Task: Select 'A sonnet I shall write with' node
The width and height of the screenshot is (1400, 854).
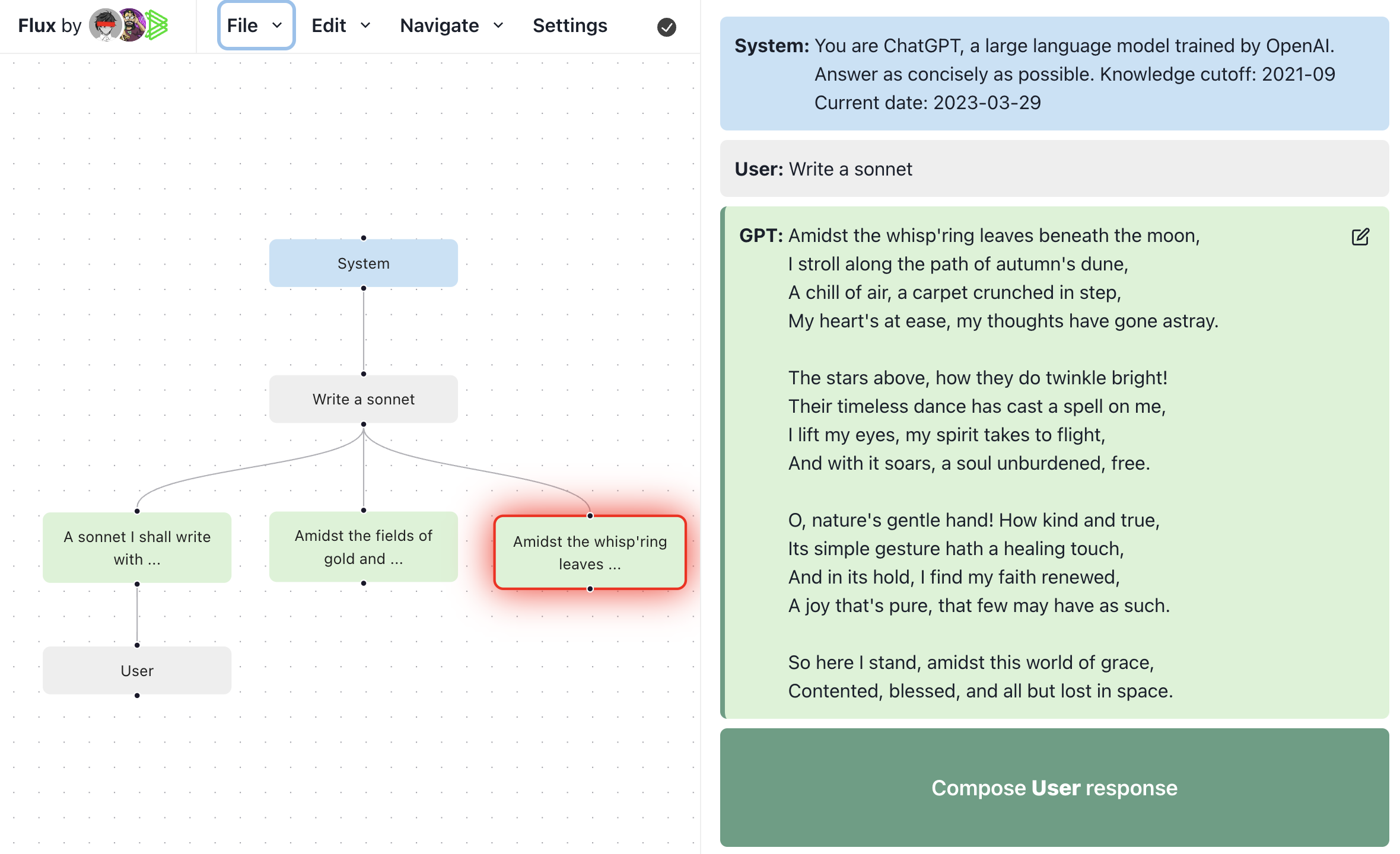Action: [x=137, y=547]
